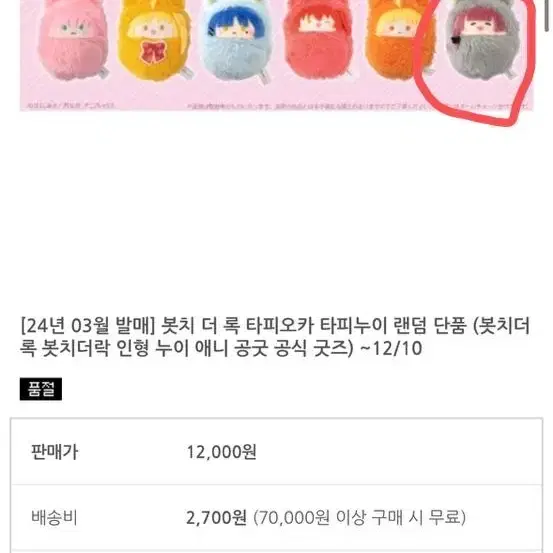Click the 품절 sold-out badge
This screenshot has height=553, width=553.
tap(41, 389)
